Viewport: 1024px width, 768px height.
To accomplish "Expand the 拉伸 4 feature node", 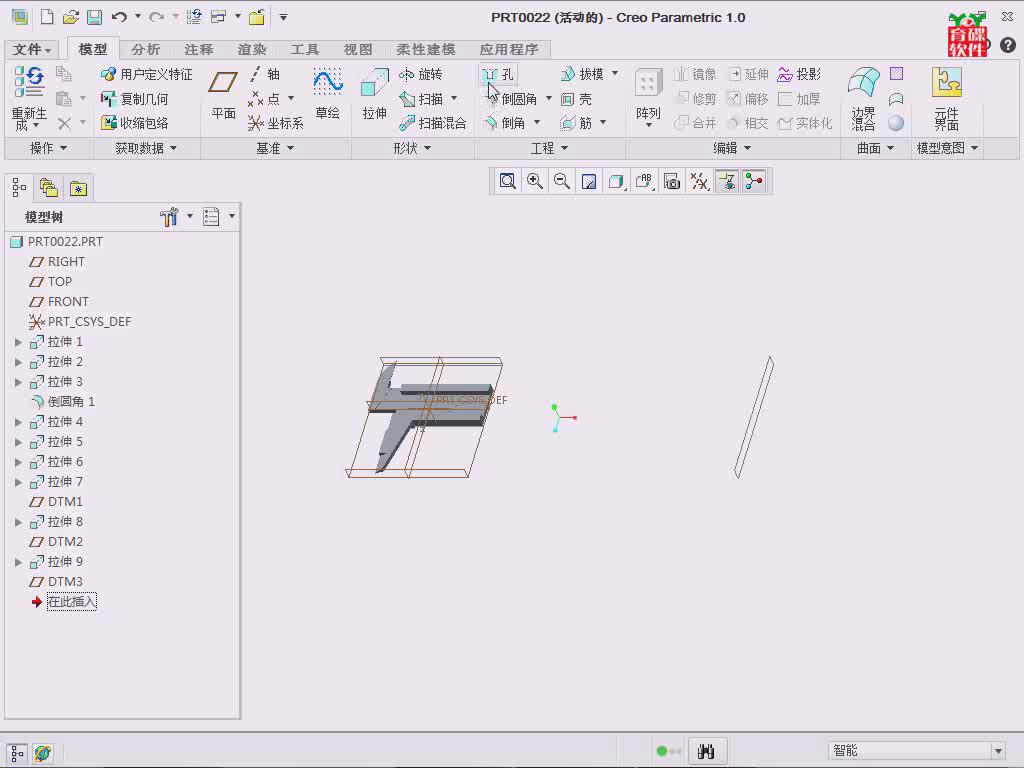I will (18, 422).
